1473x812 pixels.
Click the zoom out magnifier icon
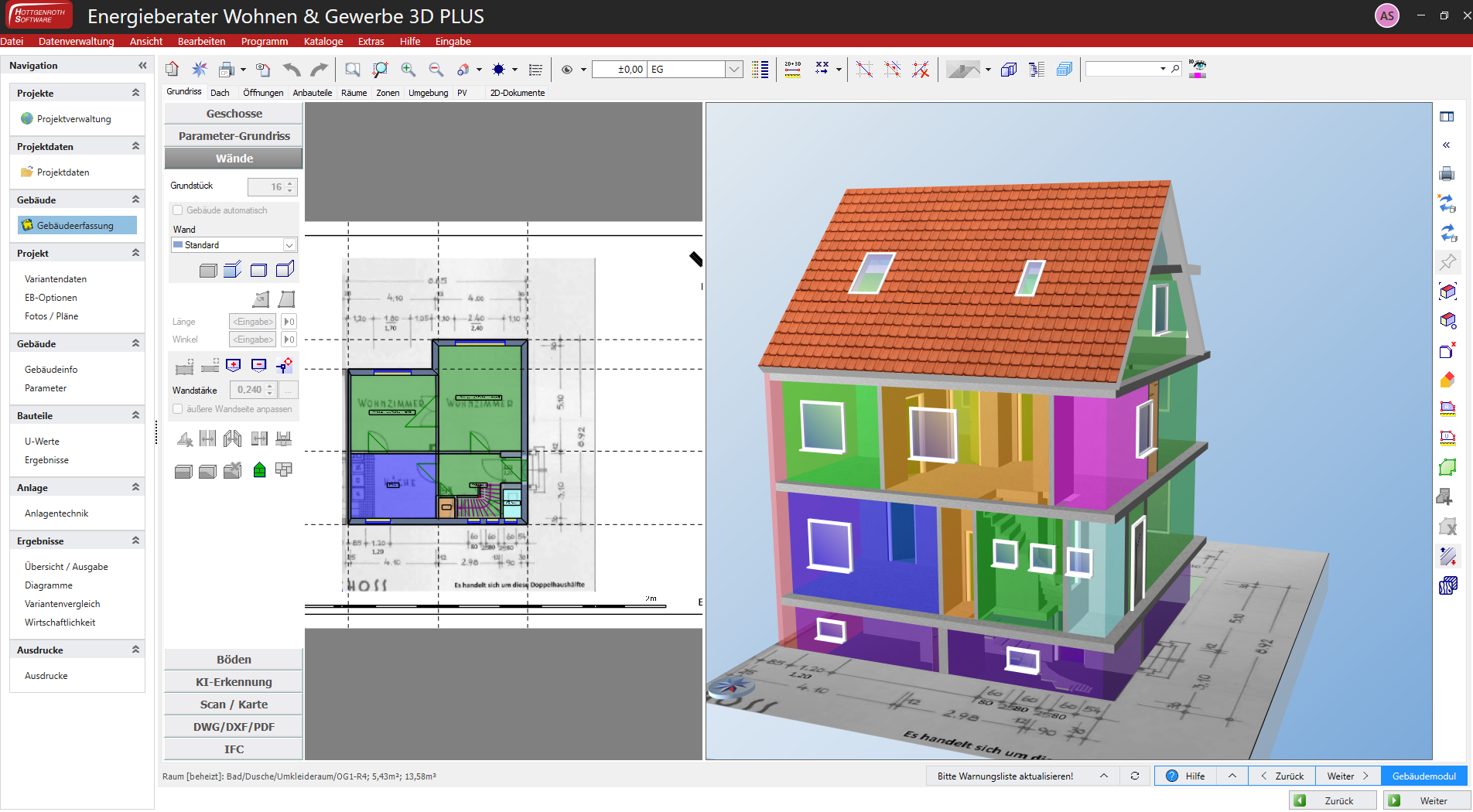point(436,70)
